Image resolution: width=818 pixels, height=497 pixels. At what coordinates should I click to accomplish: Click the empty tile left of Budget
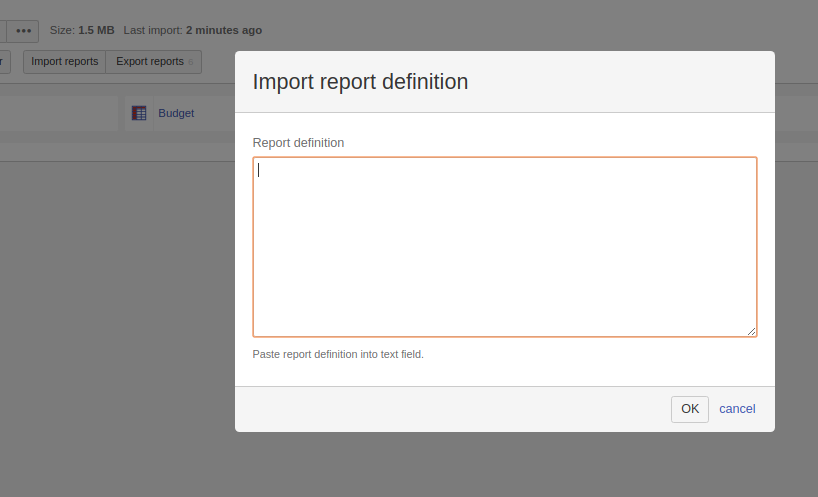[x=58, y=113]
